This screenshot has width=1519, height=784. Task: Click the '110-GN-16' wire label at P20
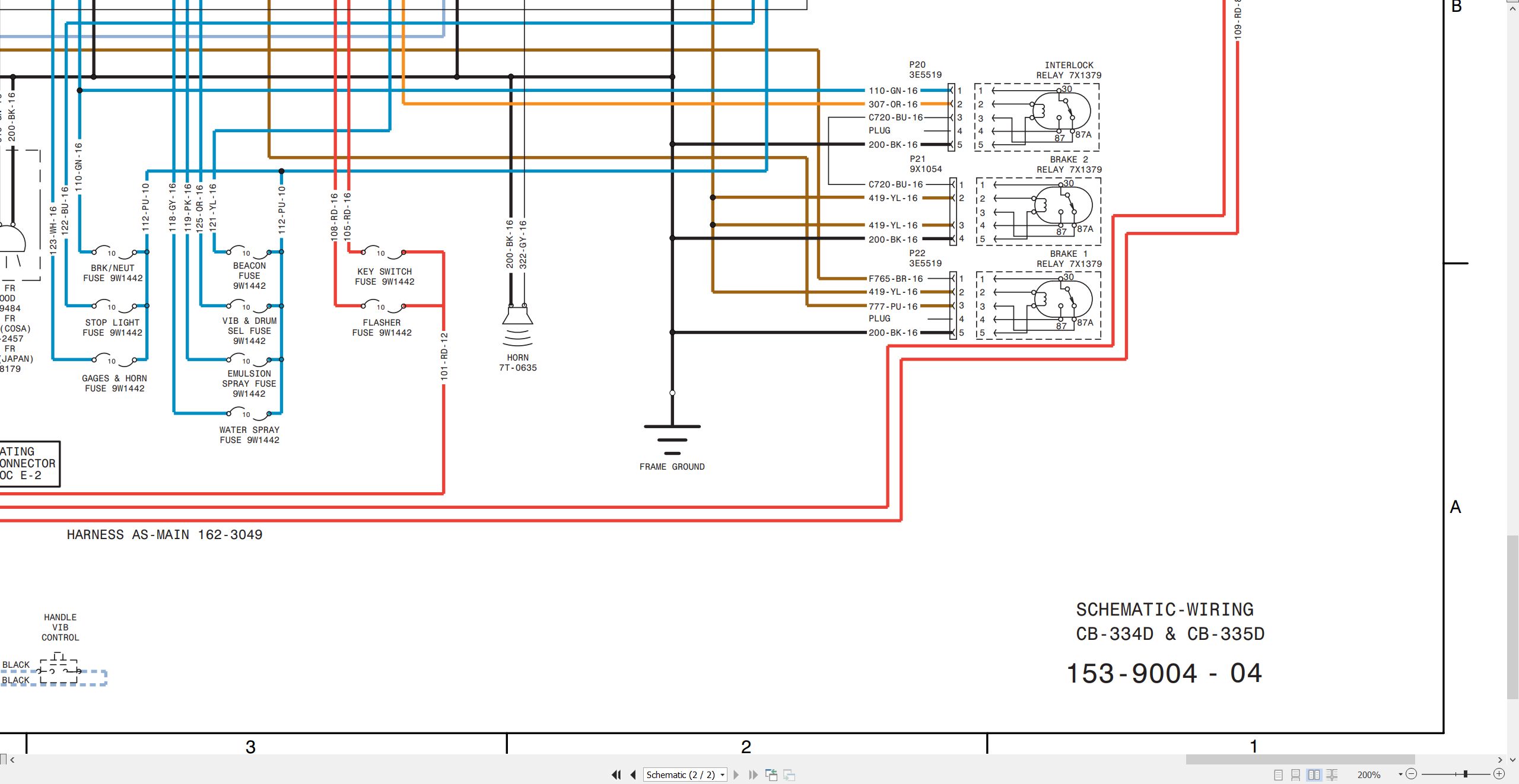(x=893, y=90)
